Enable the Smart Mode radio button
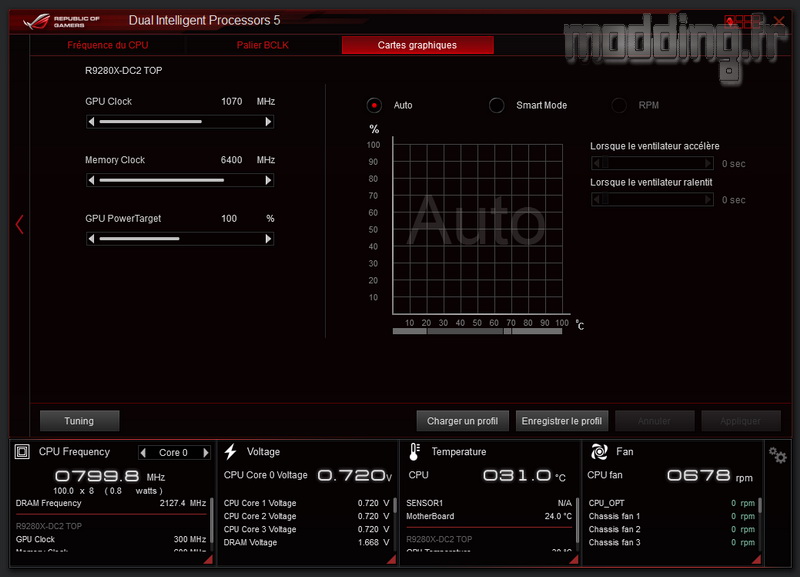This screenshot has height=577, width=800. tap(496, 106)
